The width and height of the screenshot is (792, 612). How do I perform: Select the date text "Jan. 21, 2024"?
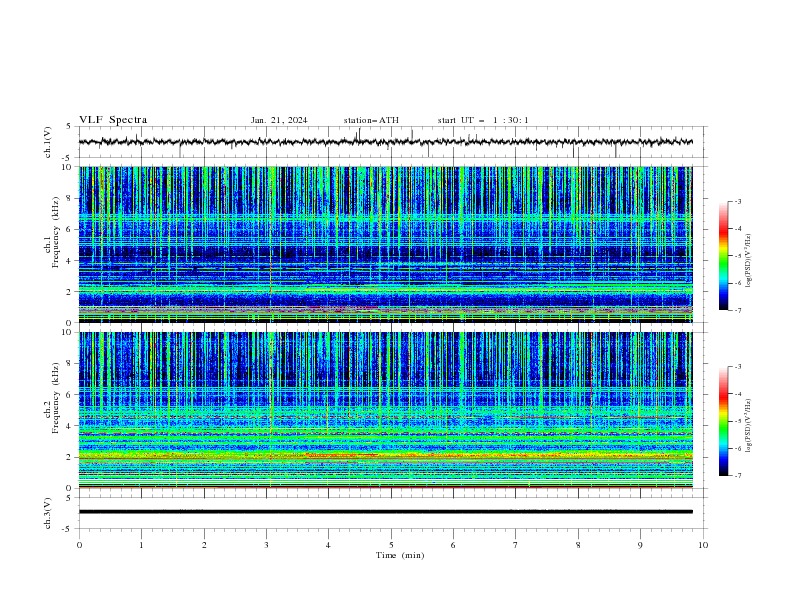279,120
